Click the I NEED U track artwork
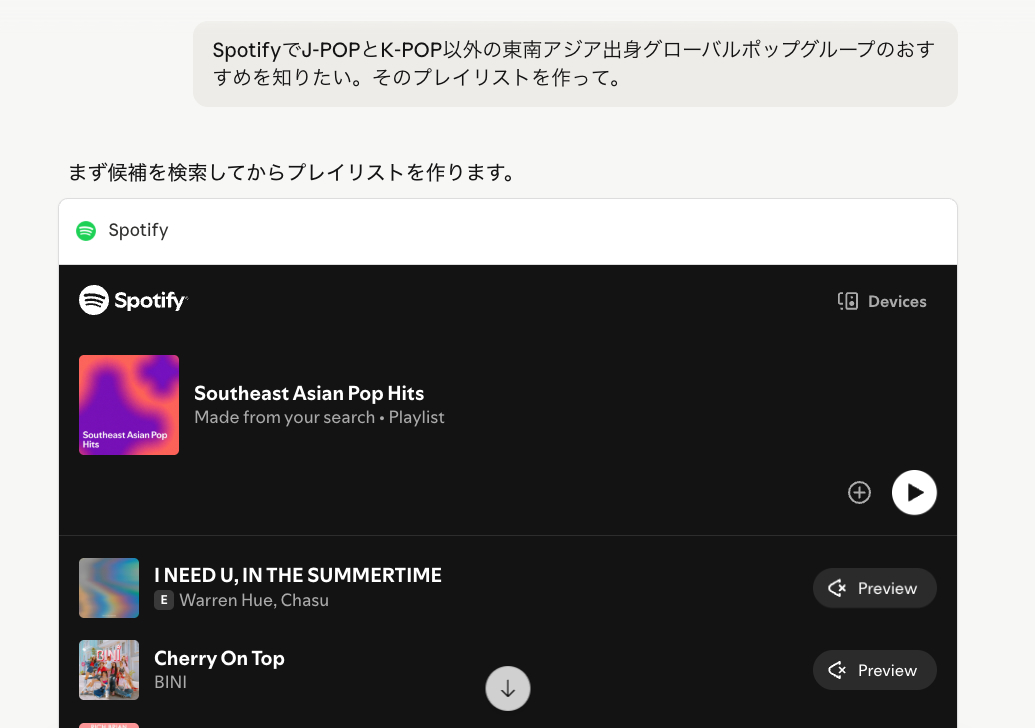 (x=108, y=588)
